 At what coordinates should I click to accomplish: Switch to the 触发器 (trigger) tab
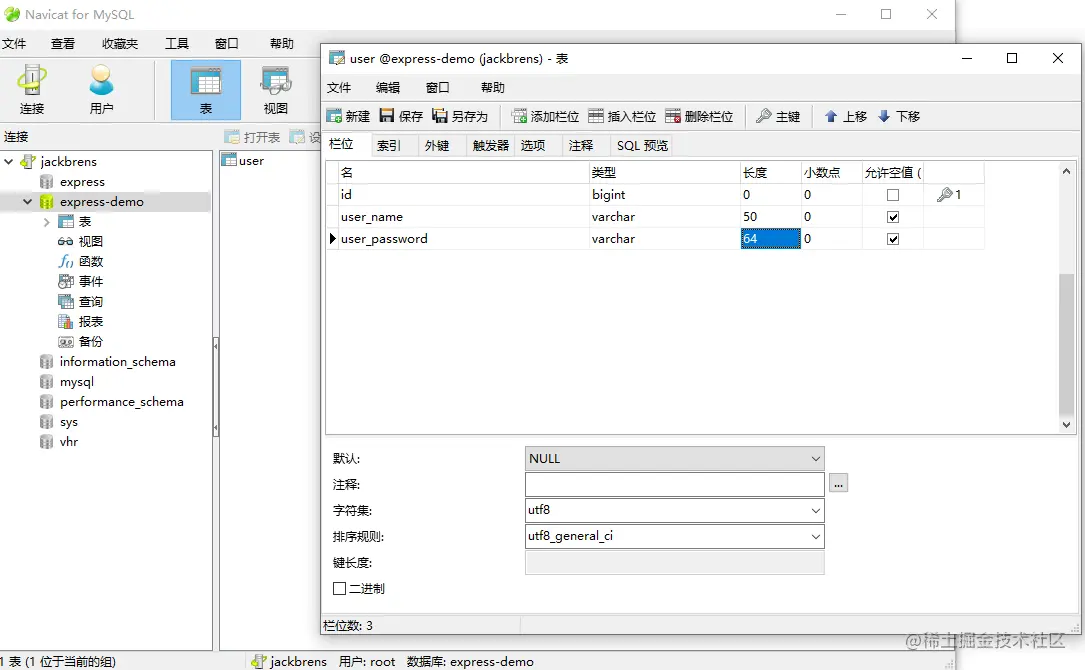491,145
